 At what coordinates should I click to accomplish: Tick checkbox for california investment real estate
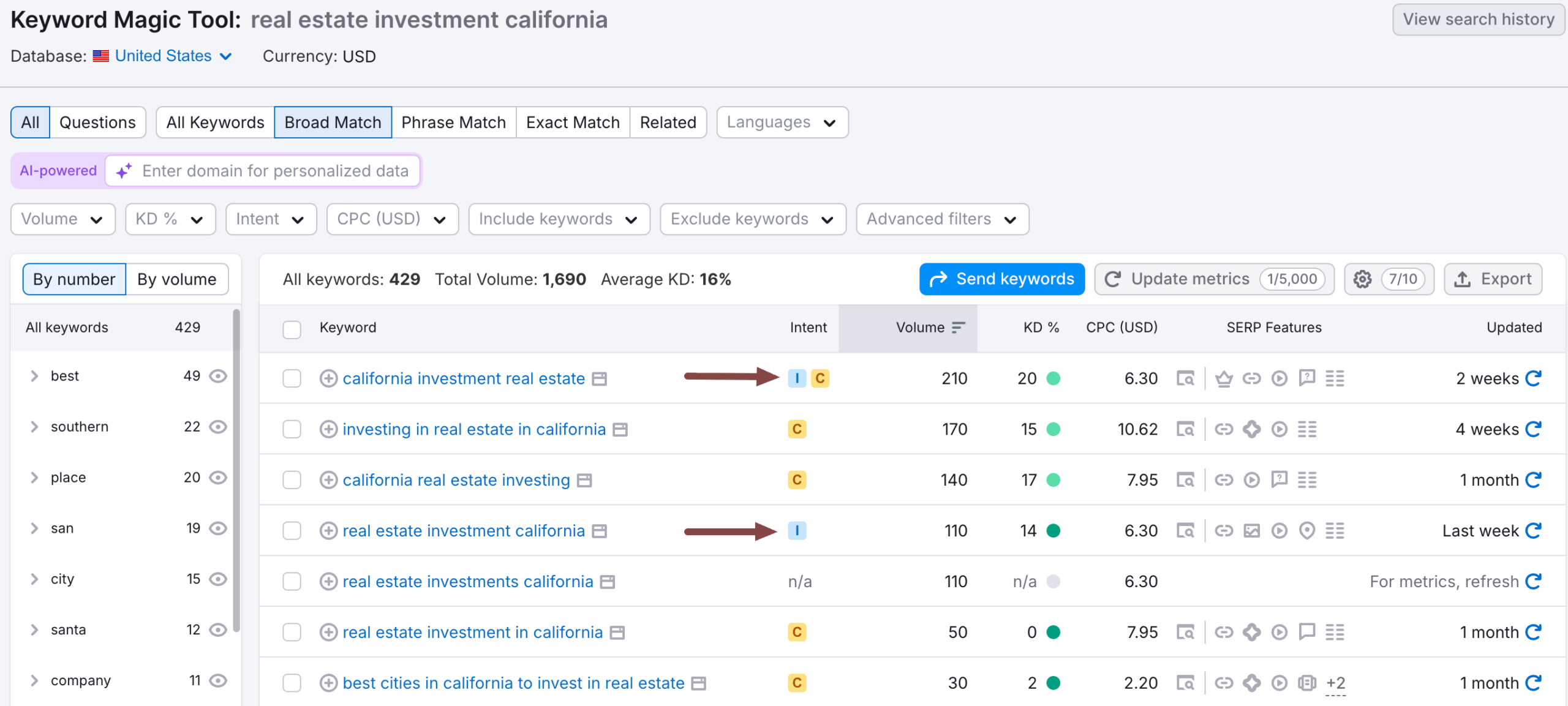[x=292, y=378]
